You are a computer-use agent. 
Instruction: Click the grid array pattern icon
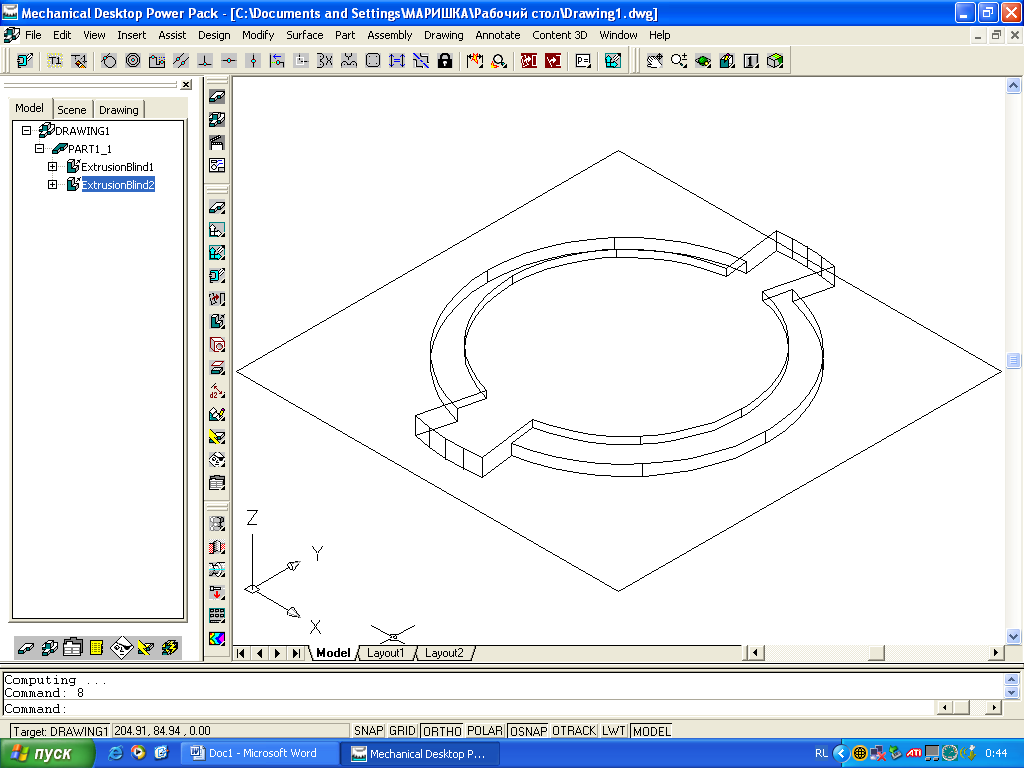tap(217, 615)
